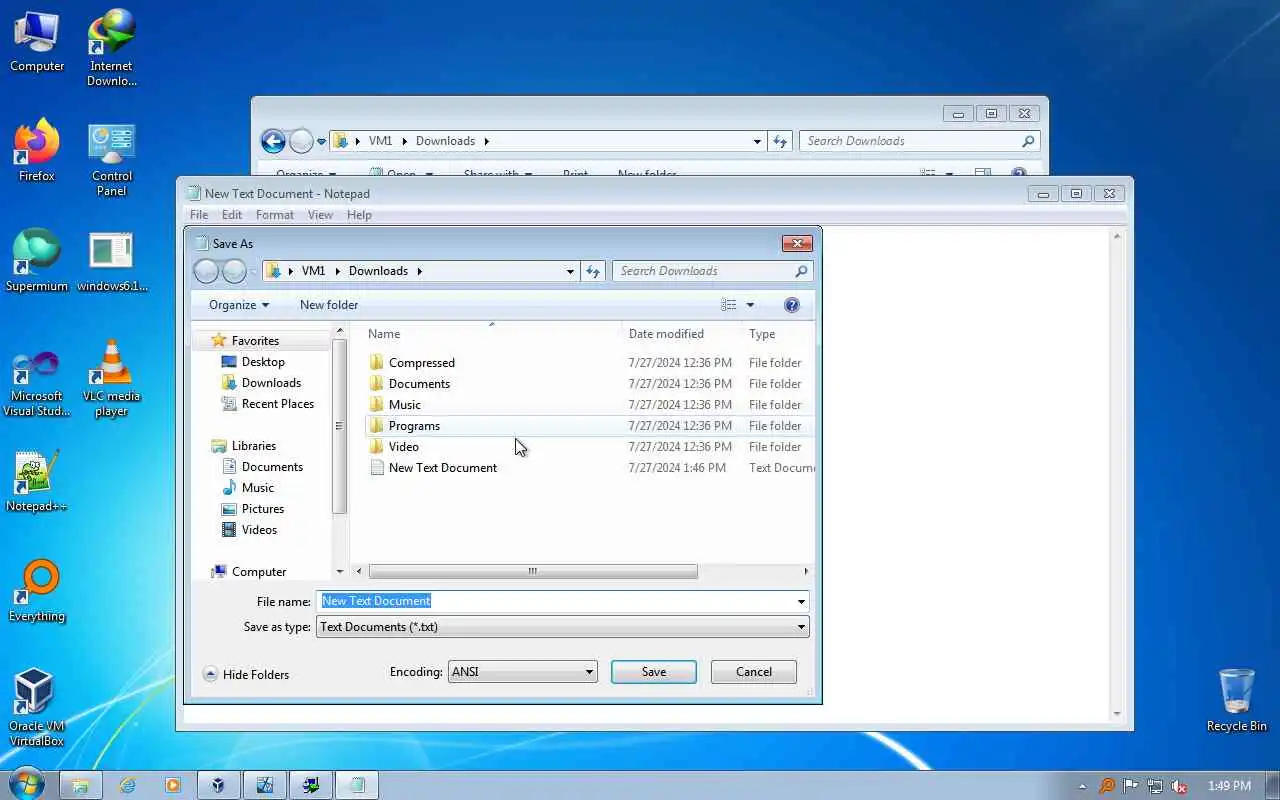
Task: Open the Encoding ANSI dropdown
Action: pos(523,672)
